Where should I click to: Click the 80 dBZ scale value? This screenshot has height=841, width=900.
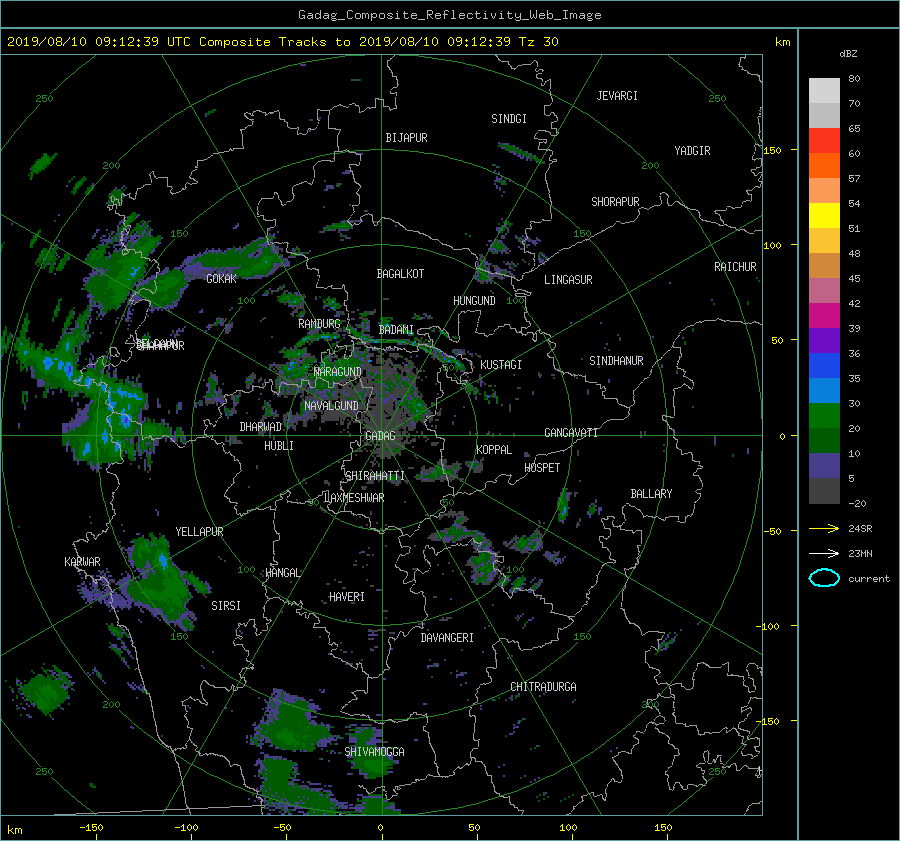tap(854, 79)
